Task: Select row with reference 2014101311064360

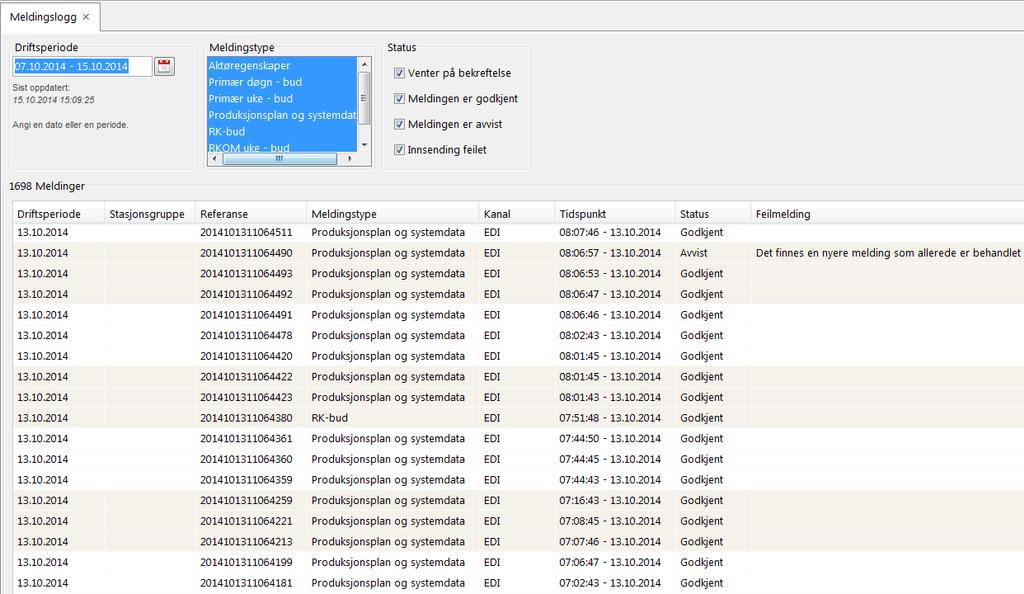Action: [519, 459]
